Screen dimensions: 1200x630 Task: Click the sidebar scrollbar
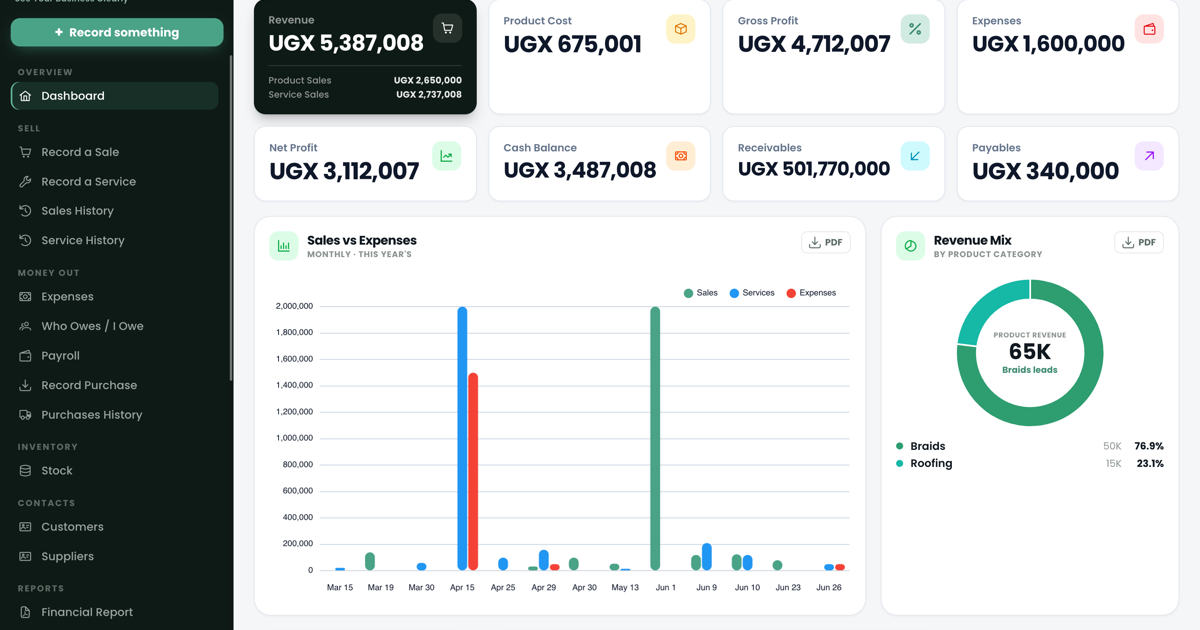(x=231, y=217)
